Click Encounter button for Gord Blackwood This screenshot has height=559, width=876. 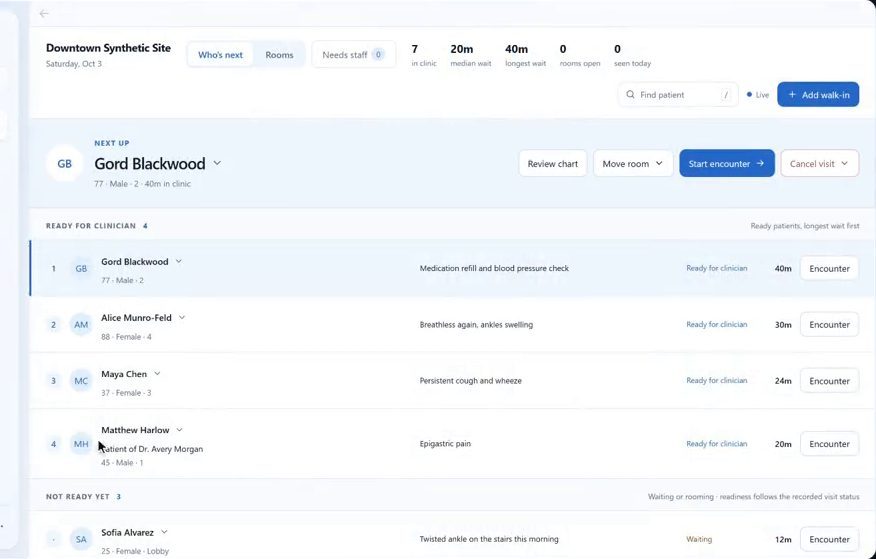(x=829, y=269)
